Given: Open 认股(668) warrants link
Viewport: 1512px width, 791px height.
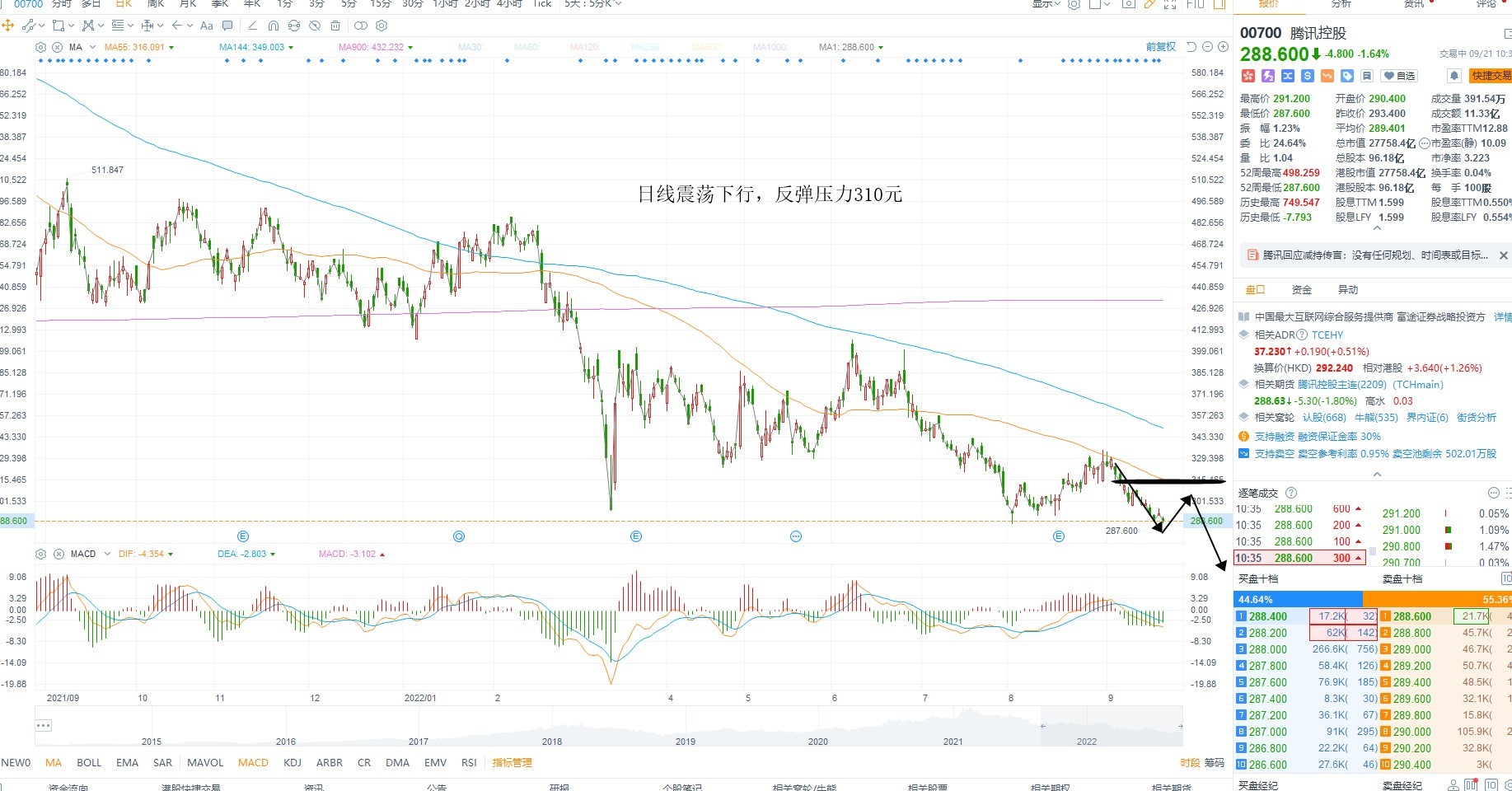Looking at the screenshot, I should [1324, 417].
